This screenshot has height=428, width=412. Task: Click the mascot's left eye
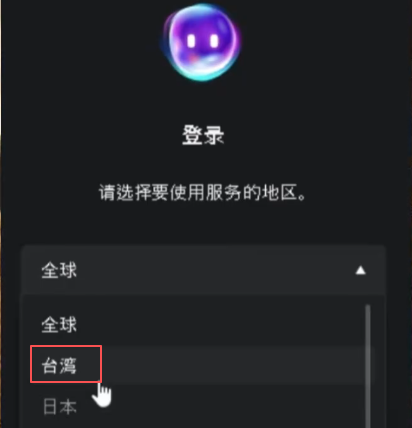coord(191,41)
